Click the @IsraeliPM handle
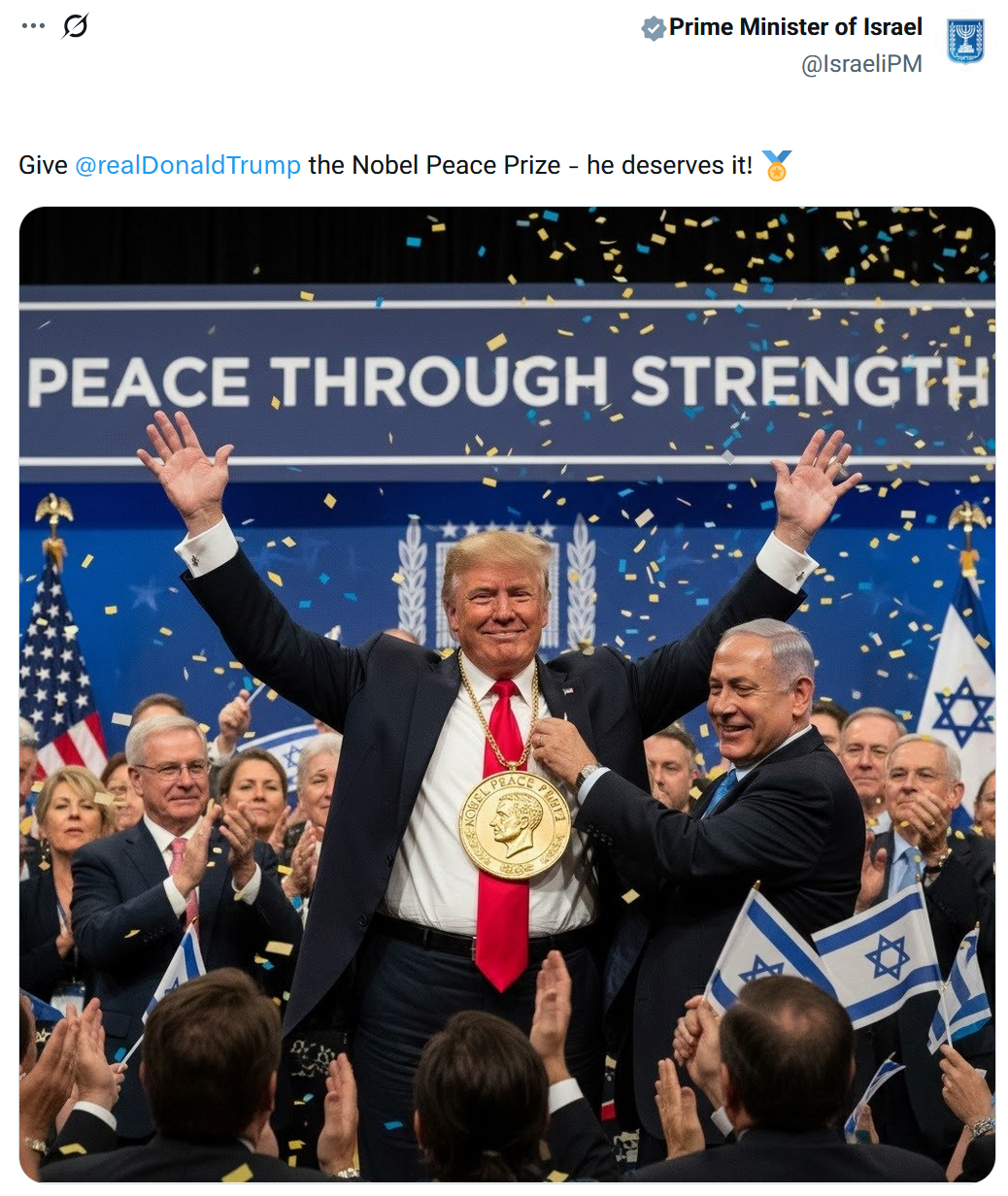This screenshot has width=1008, height=1196. tap(861, 64)
